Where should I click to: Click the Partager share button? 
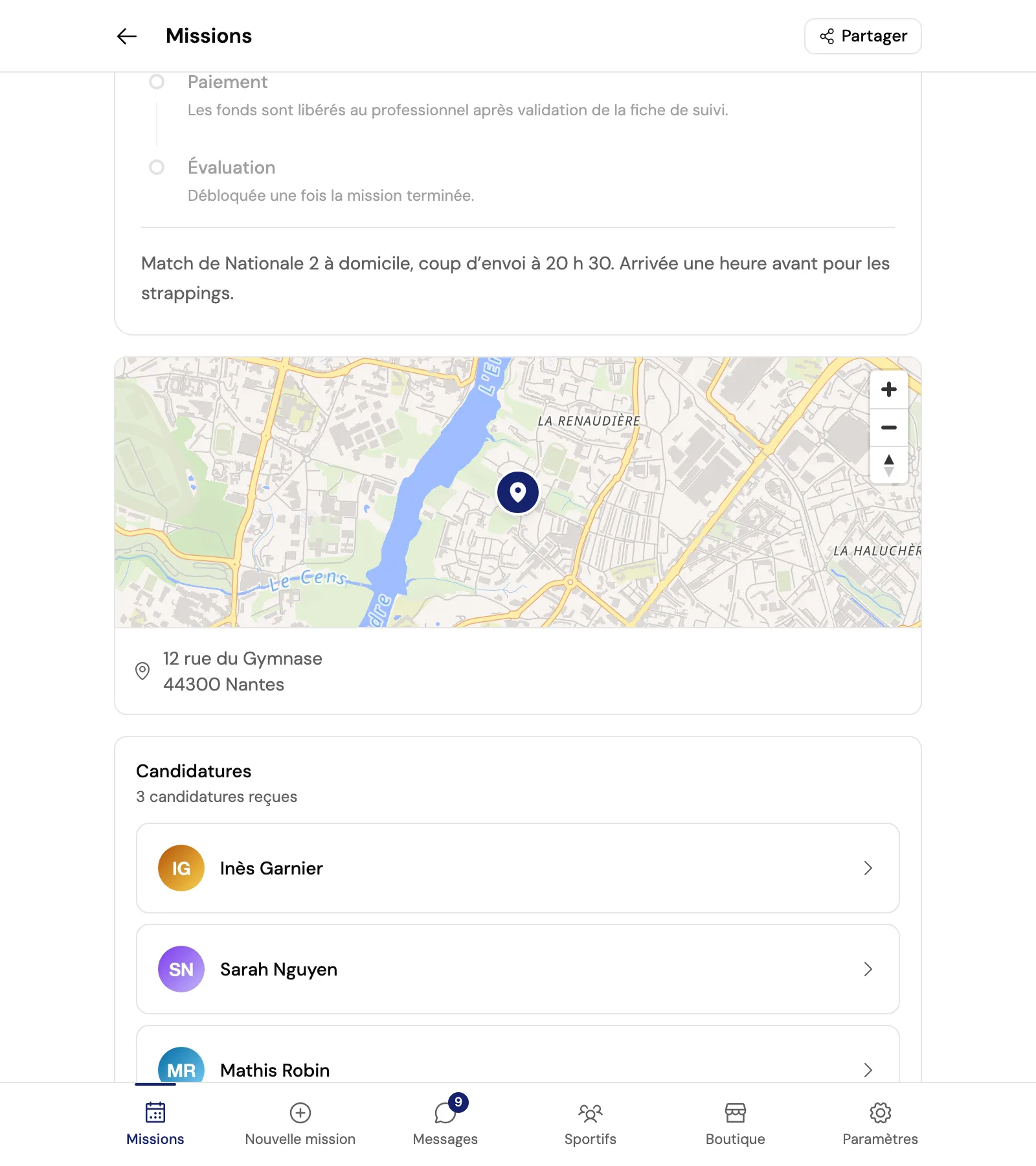click(x=862, y=36)
